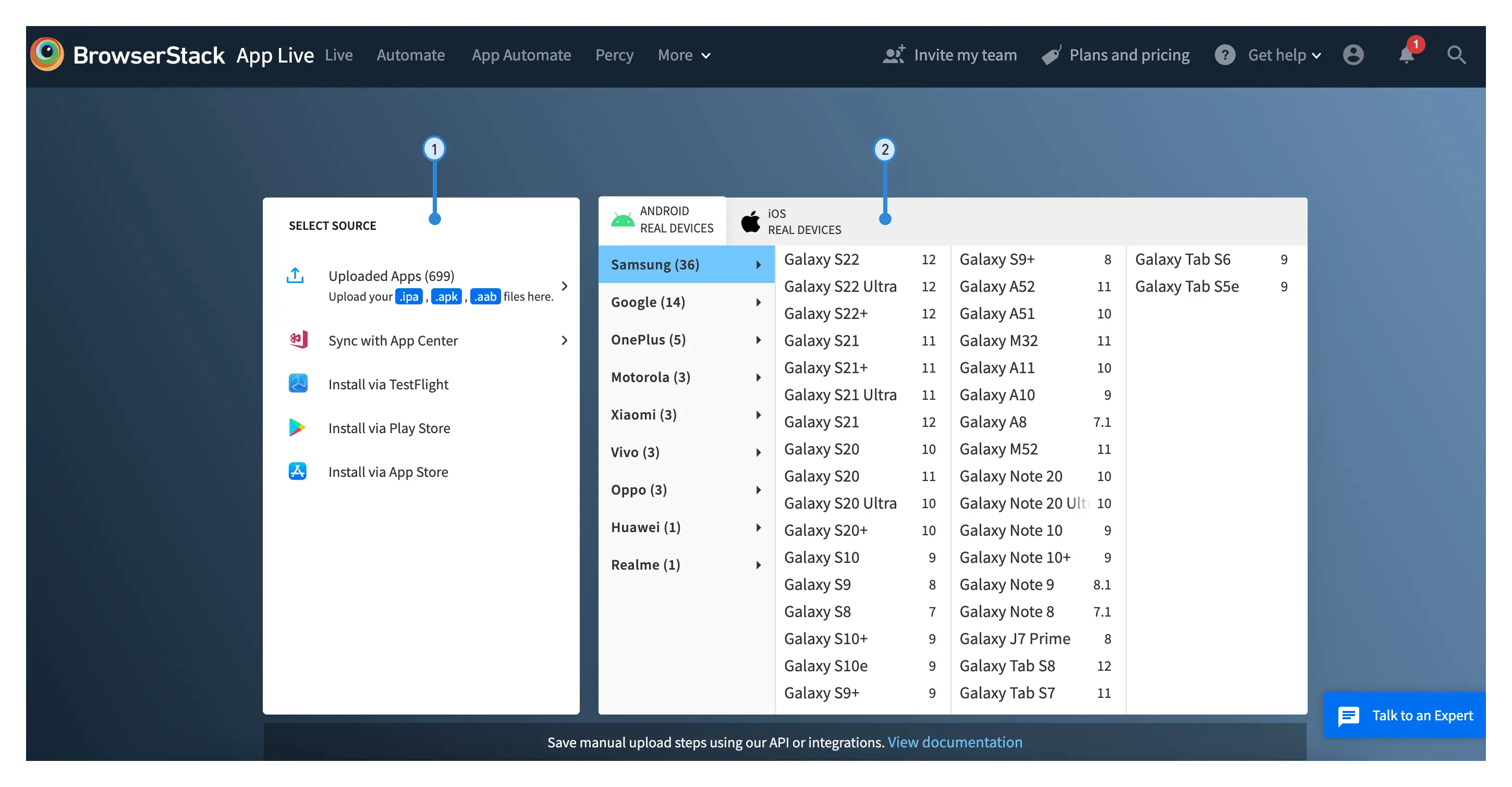Screen dimensions: 1512x787
Task: Click the App Store icon
Action: [298, 471]
